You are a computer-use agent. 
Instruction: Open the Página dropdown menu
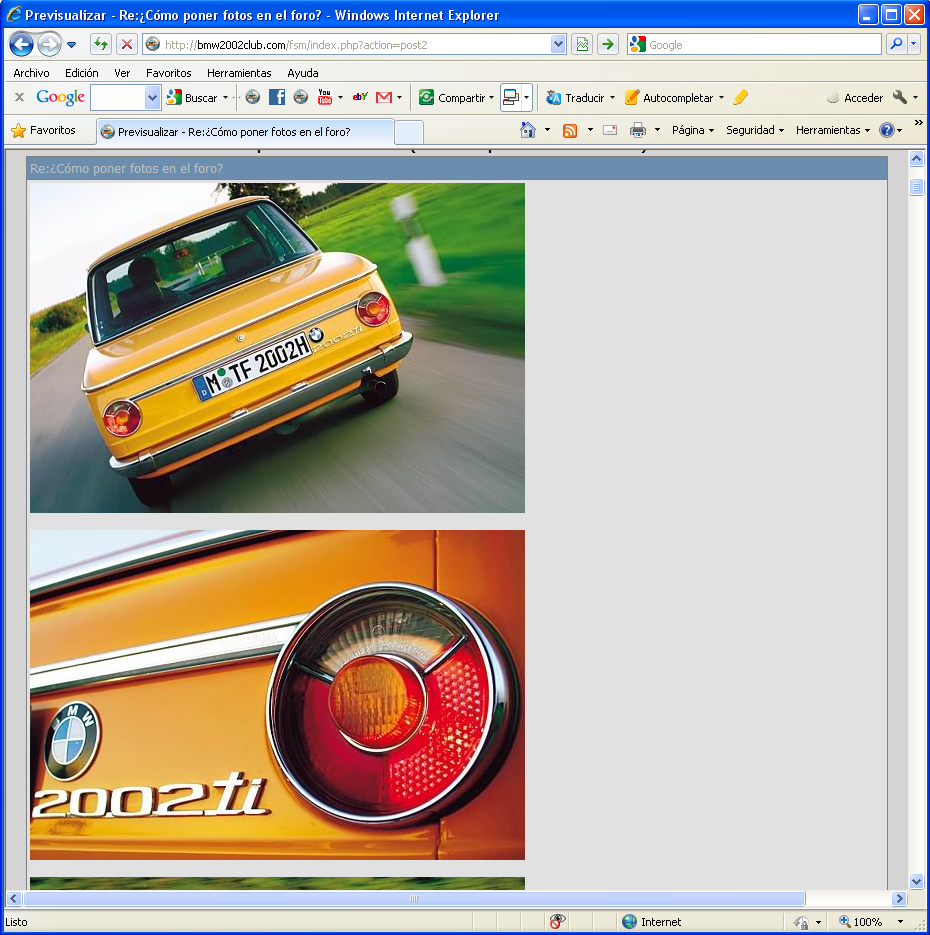693,130
